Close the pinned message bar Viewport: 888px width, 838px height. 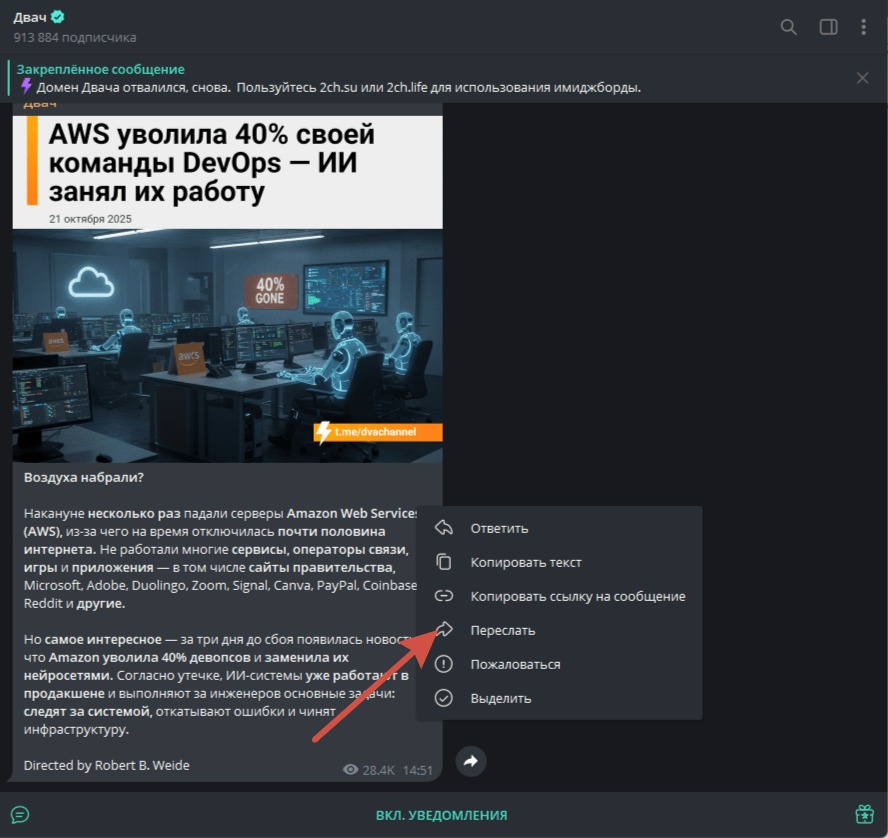click(862, 78)
